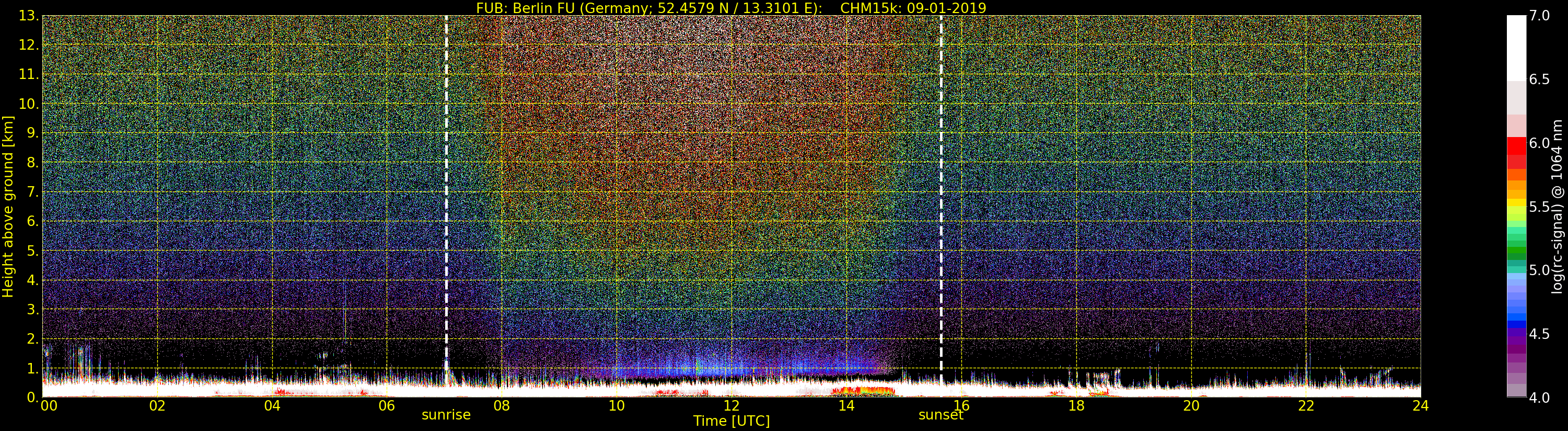
Task: Click the colorbar tick value 6.5
Action: click(x=1539, y=80)
